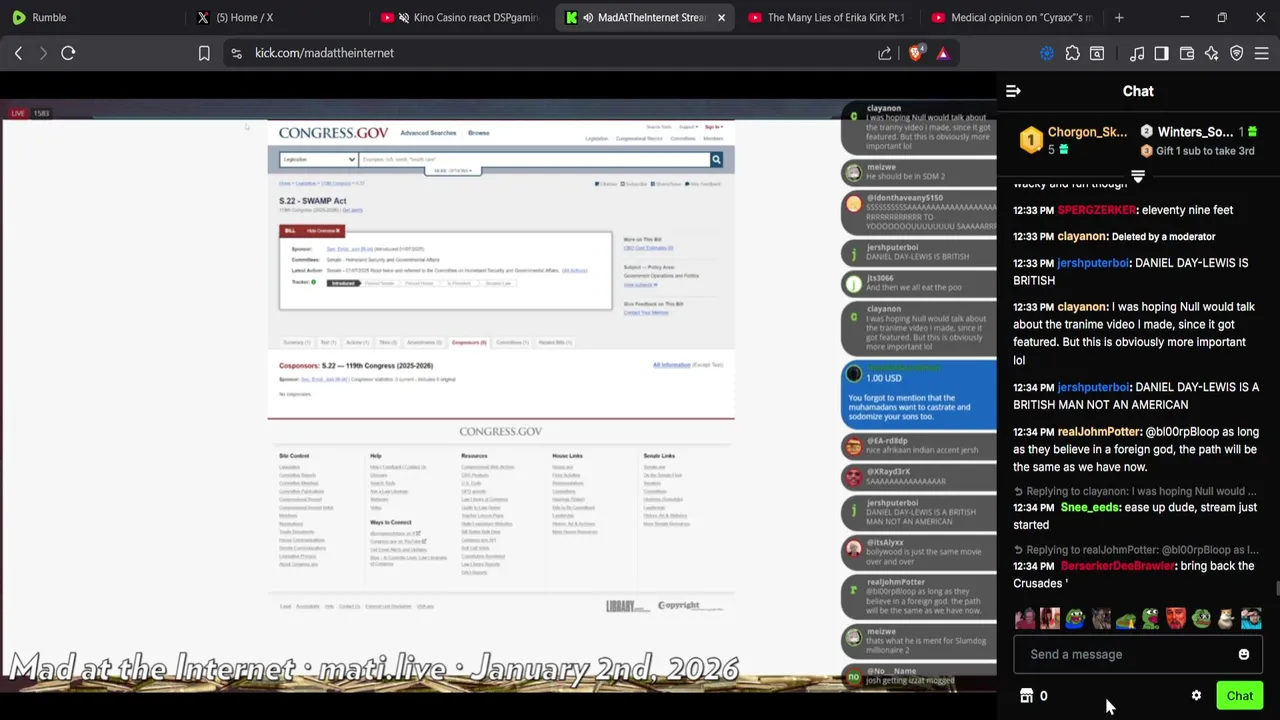
Task: Click the LIVE badge on the stream
Action: pyautogui.click(x=18, y=113)
